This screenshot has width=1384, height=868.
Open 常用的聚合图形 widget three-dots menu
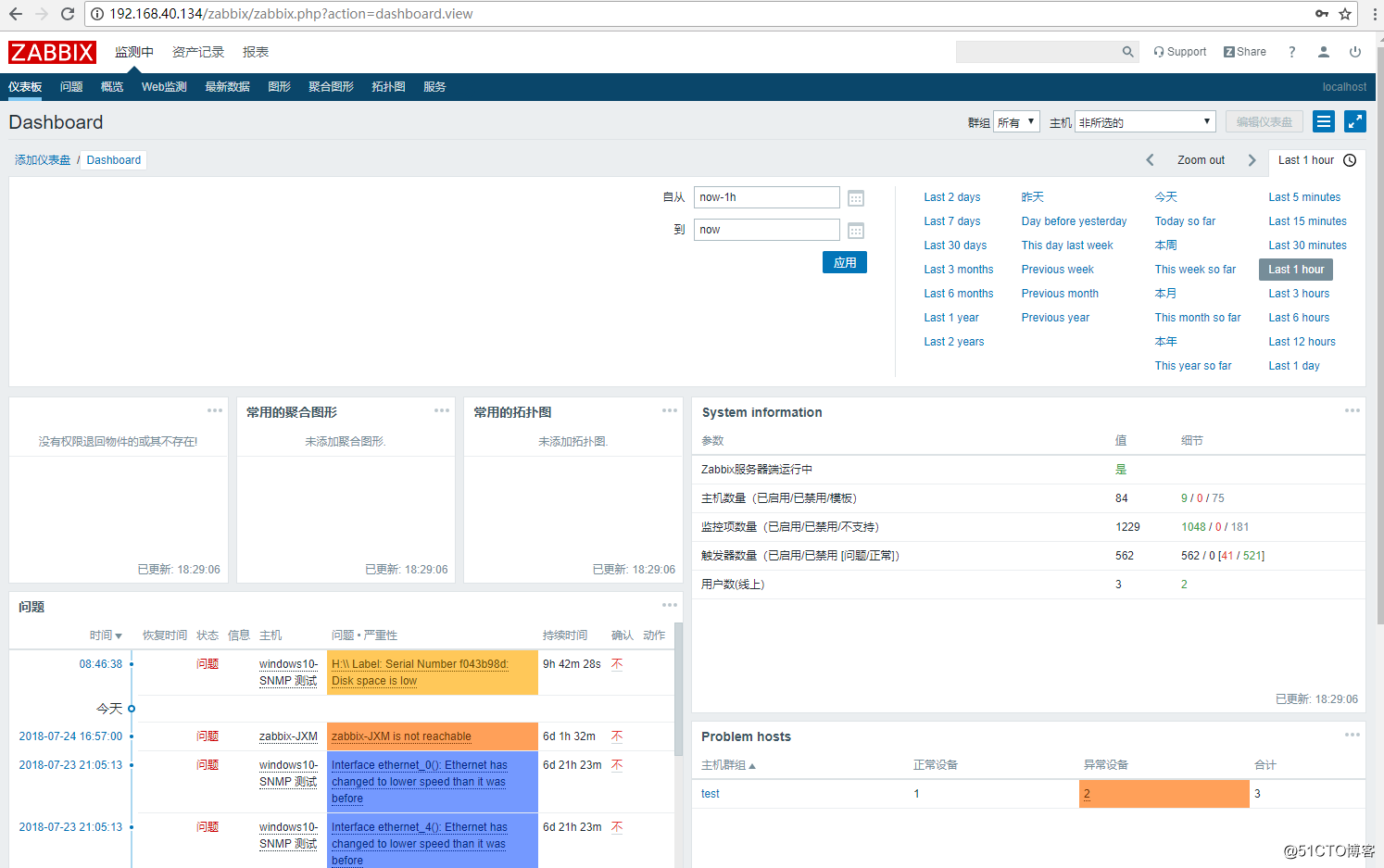pos(442,410)
